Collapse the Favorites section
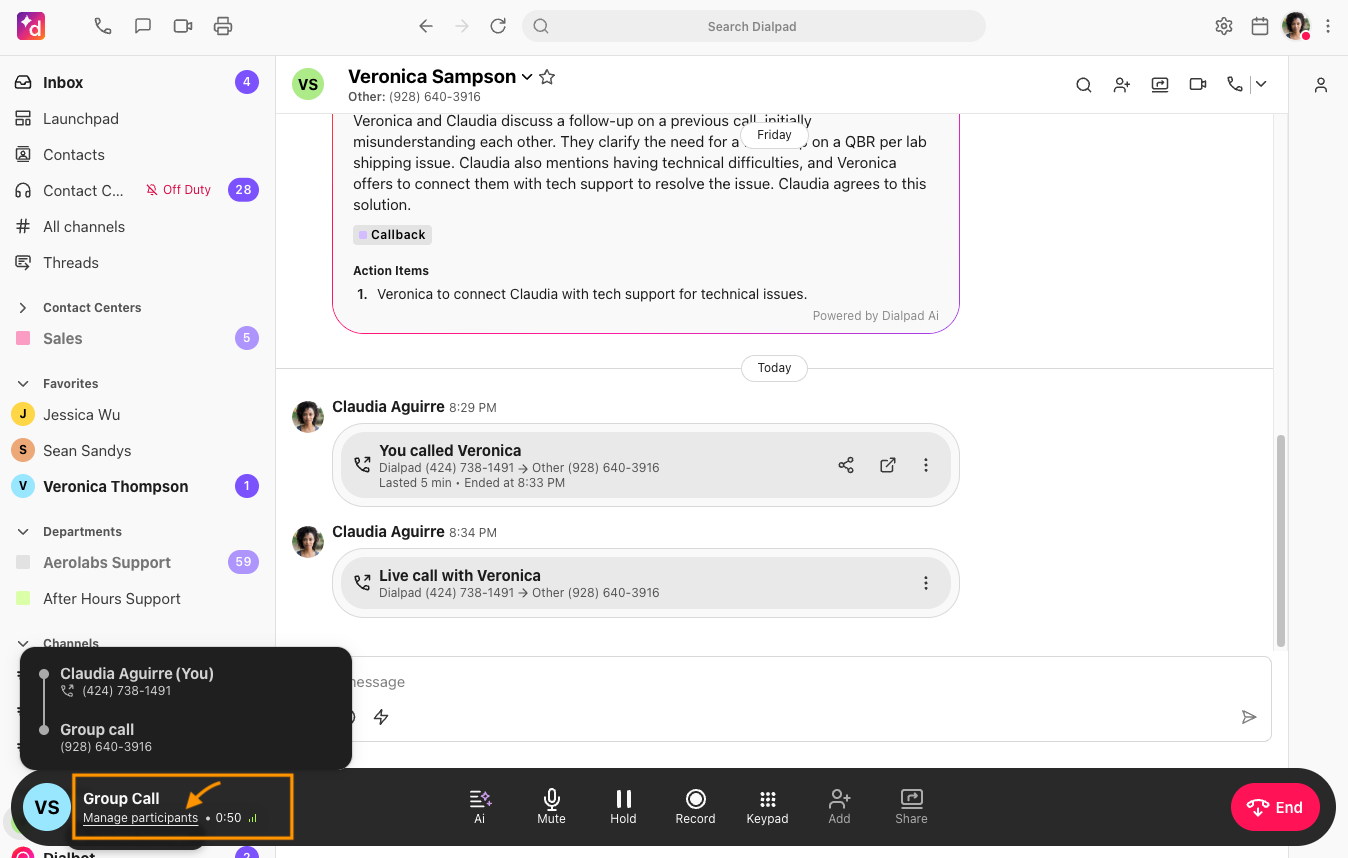This screenshot has height=858, width=1348. 23,383
